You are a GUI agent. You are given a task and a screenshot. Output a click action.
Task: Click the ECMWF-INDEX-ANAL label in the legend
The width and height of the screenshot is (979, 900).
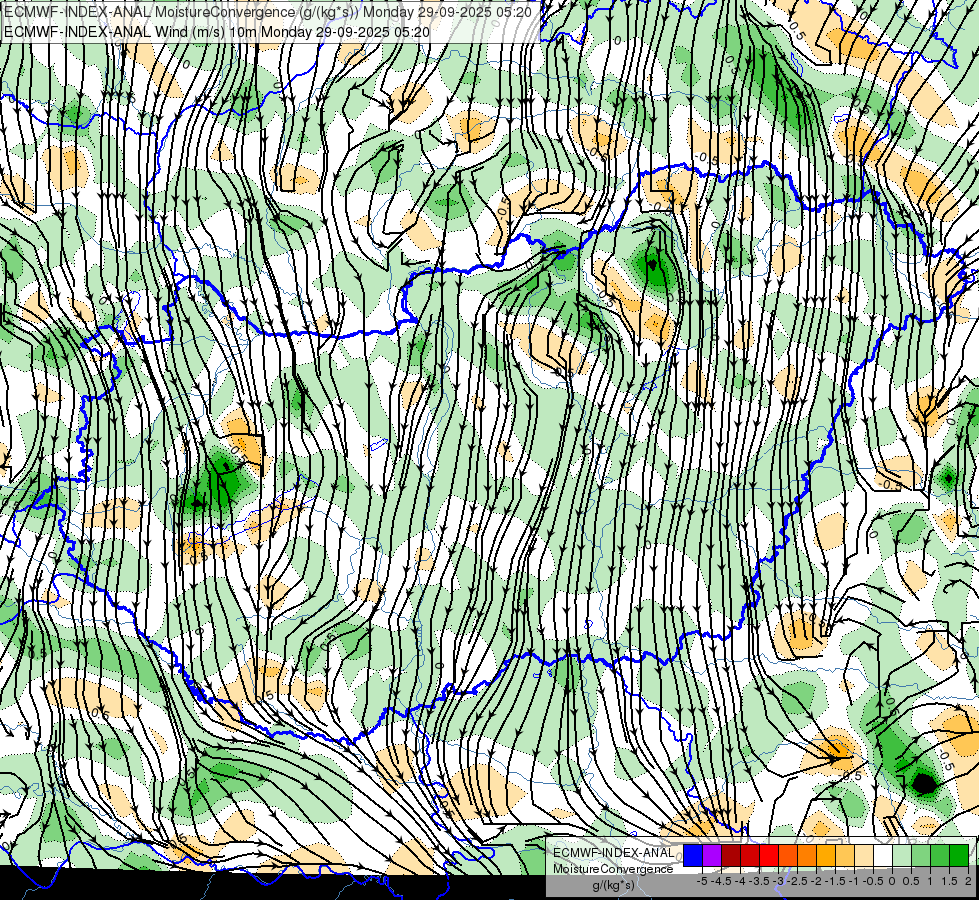pyautogui.click(x=613, y=853)
